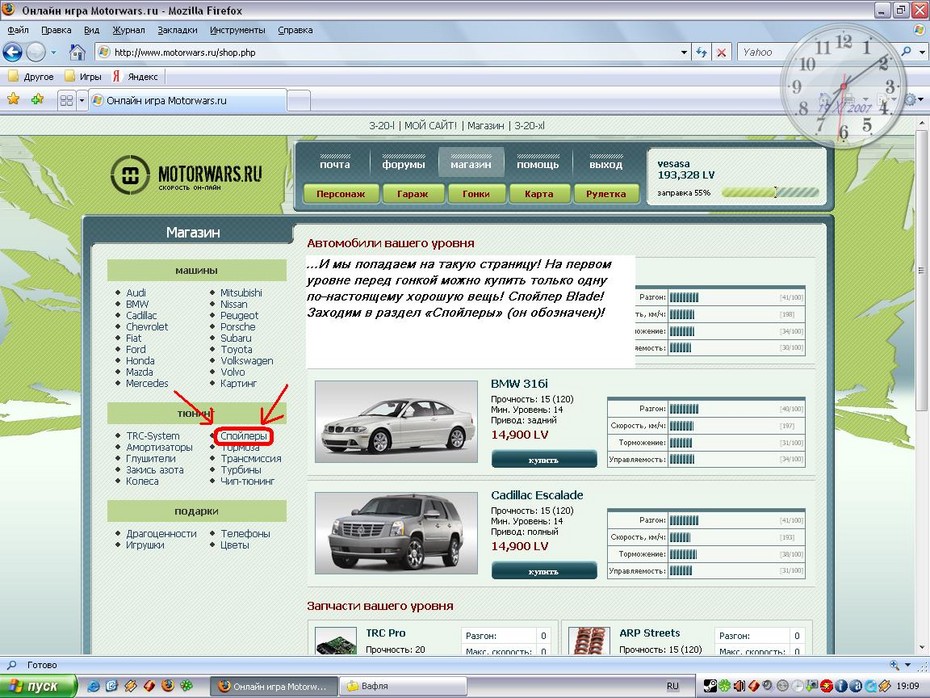Open the Другое bookmarks folder
The height and width of the screenshot is (698, 930).
(31, 77)
